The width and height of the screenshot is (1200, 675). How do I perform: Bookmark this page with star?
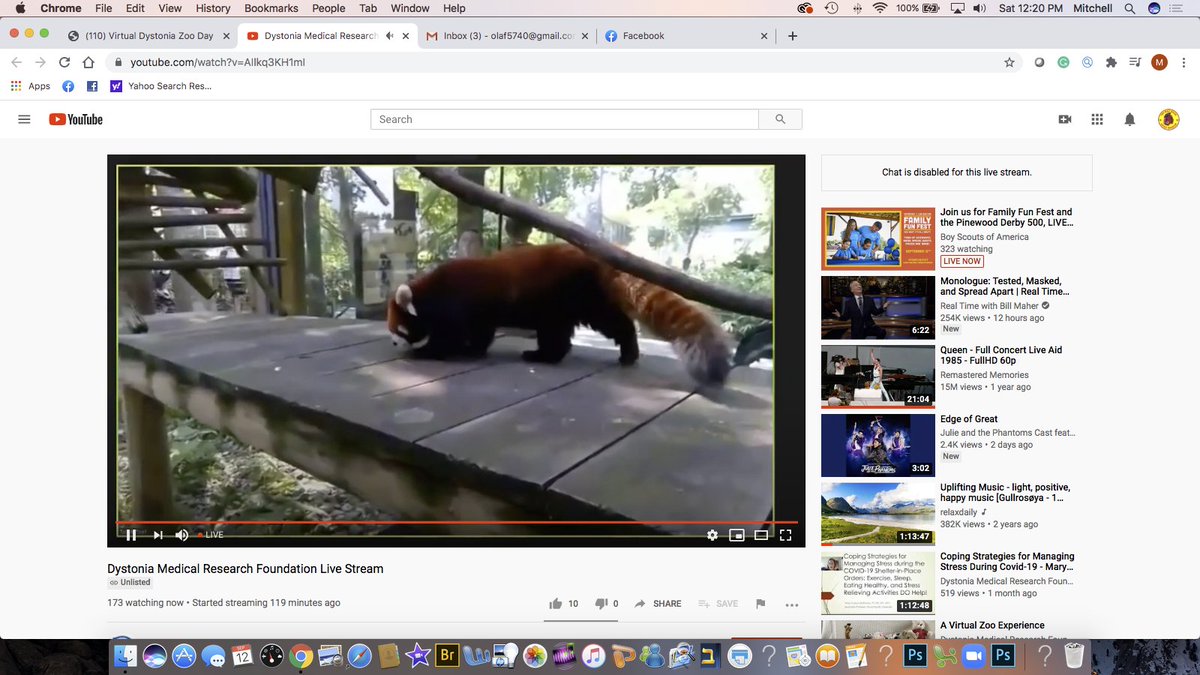[1009, 62]
